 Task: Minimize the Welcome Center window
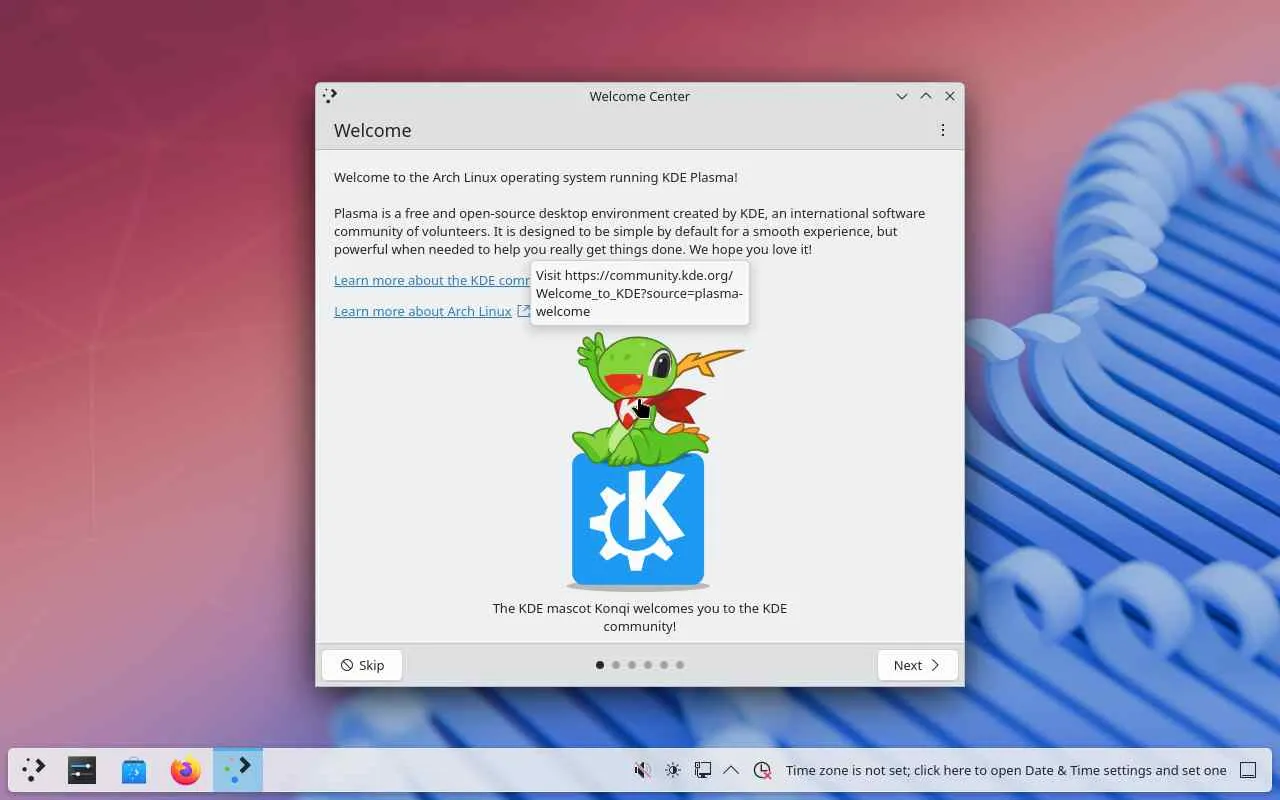902,96
